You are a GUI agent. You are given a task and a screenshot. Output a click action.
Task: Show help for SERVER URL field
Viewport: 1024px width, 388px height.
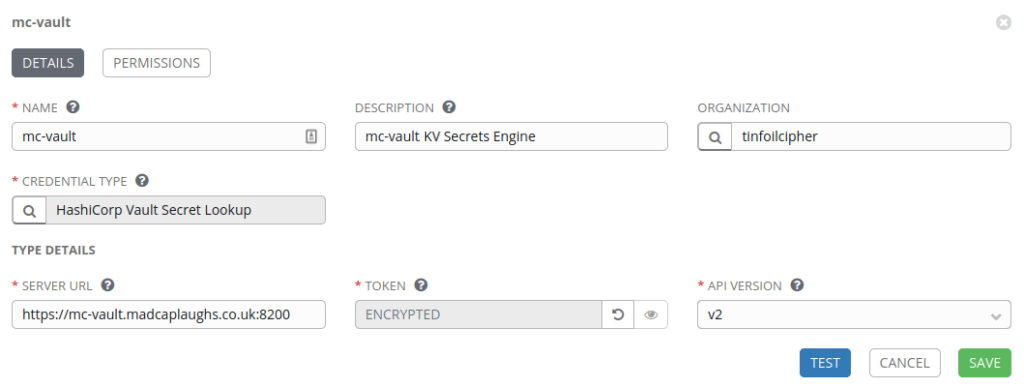click(x=108, y=285)
